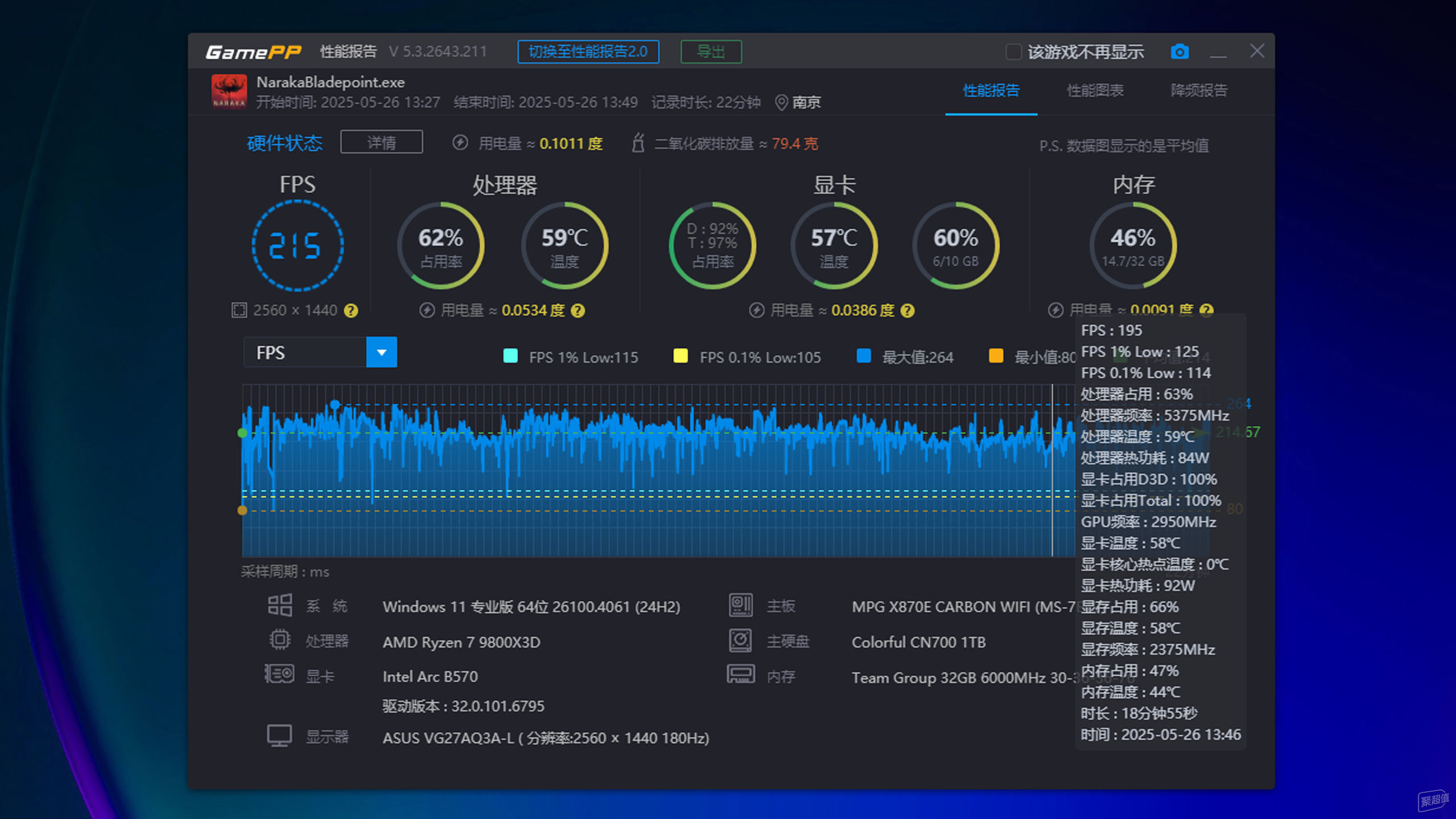This screenshot has height=819, width=1456.
Task: Click the NarakaBladepoint game icon
Action: [229, 91]
